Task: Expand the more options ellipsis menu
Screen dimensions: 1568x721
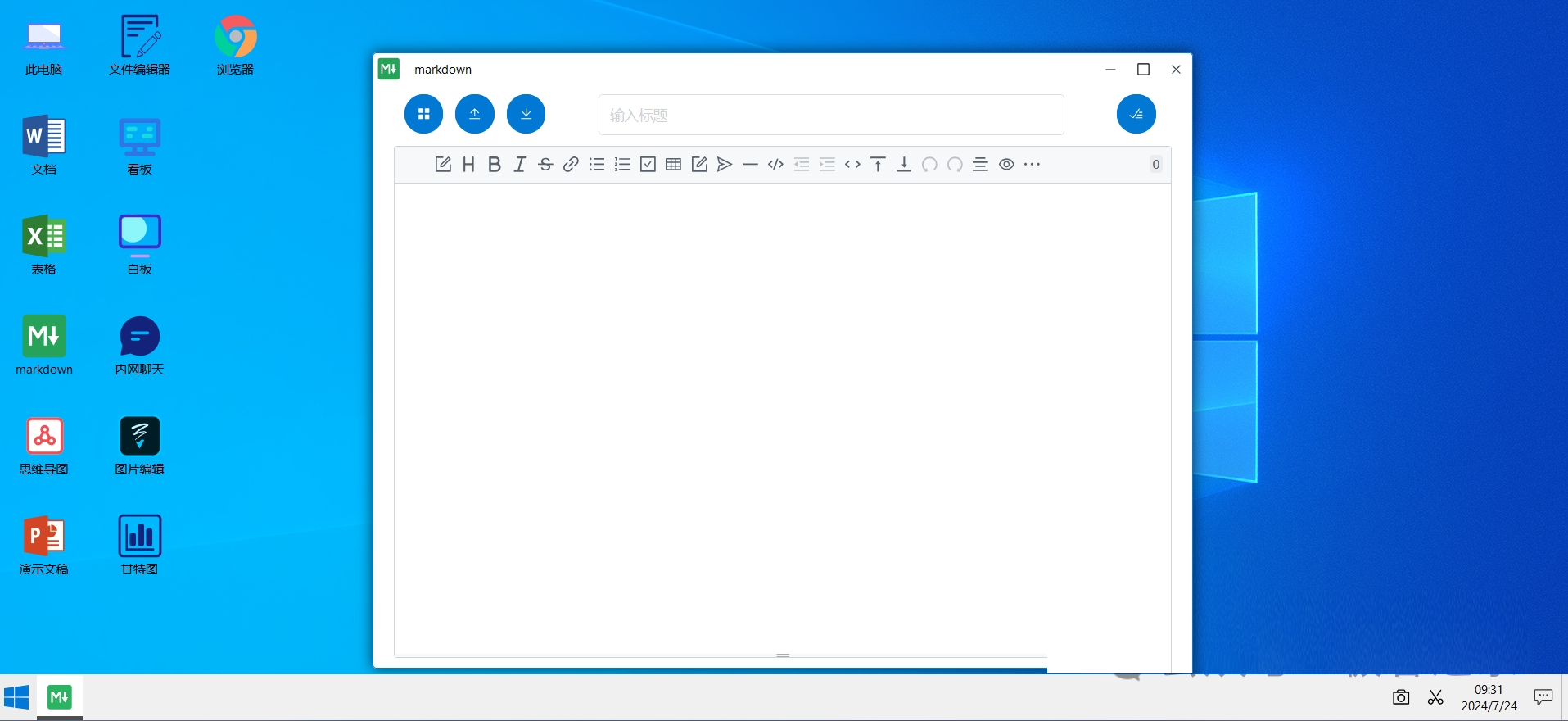Action: point(1032,165)
